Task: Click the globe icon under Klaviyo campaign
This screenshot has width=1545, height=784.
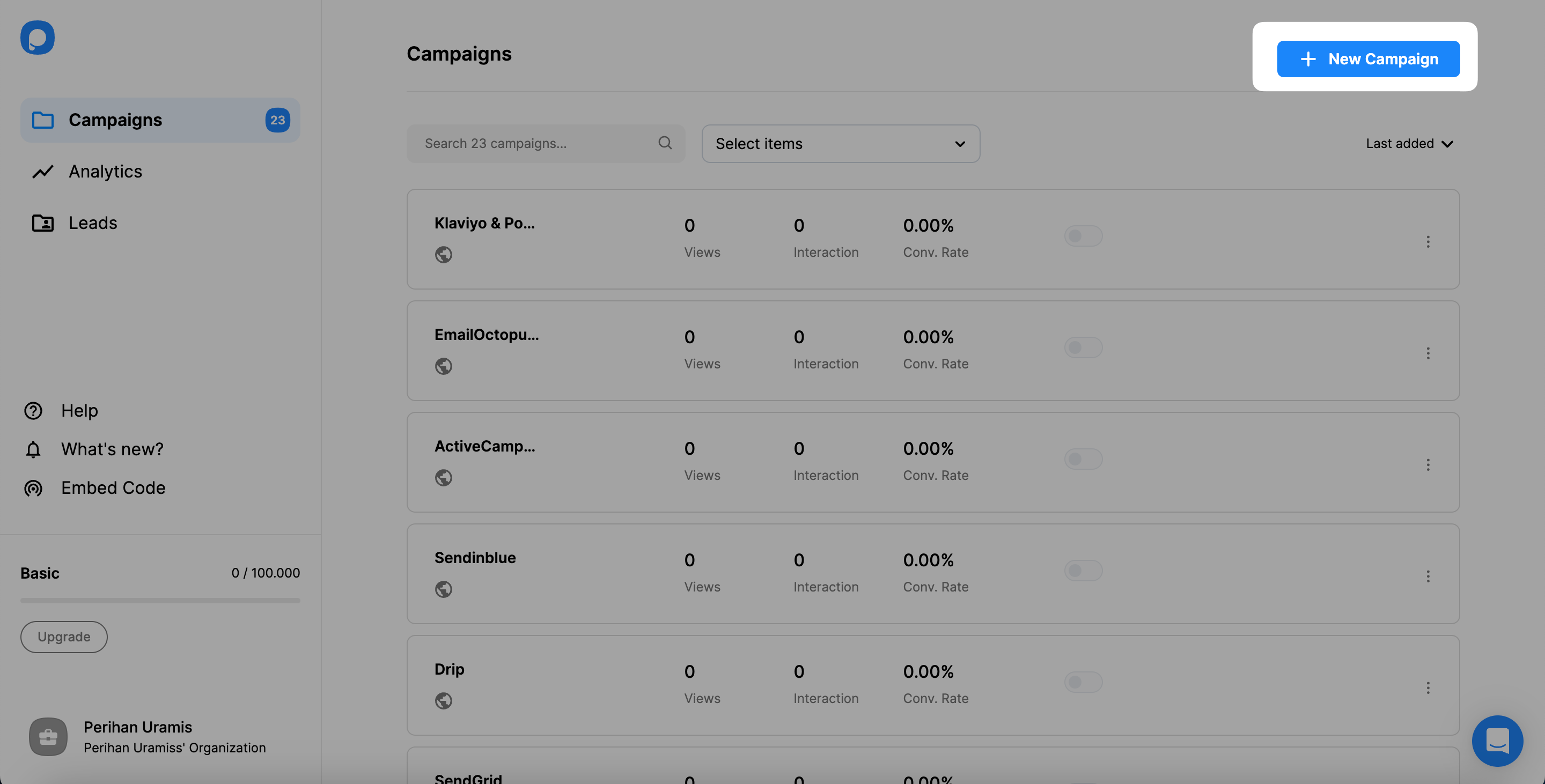Action: pyautogui.click(x=443, y=255)
